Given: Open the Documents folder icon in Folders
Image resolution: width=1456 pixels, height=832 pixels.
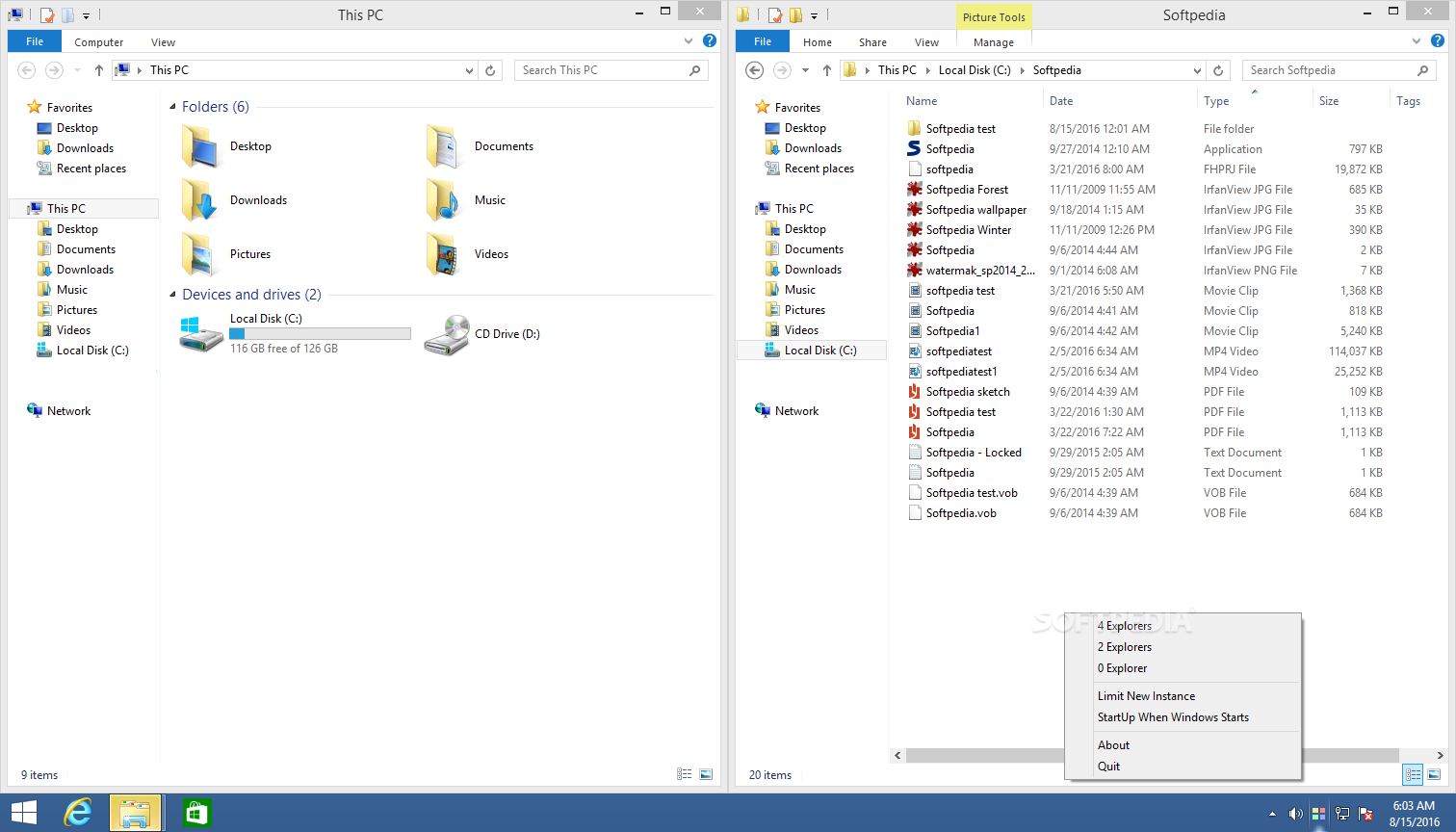Looking at the screenshot, I should coord(443,146).
